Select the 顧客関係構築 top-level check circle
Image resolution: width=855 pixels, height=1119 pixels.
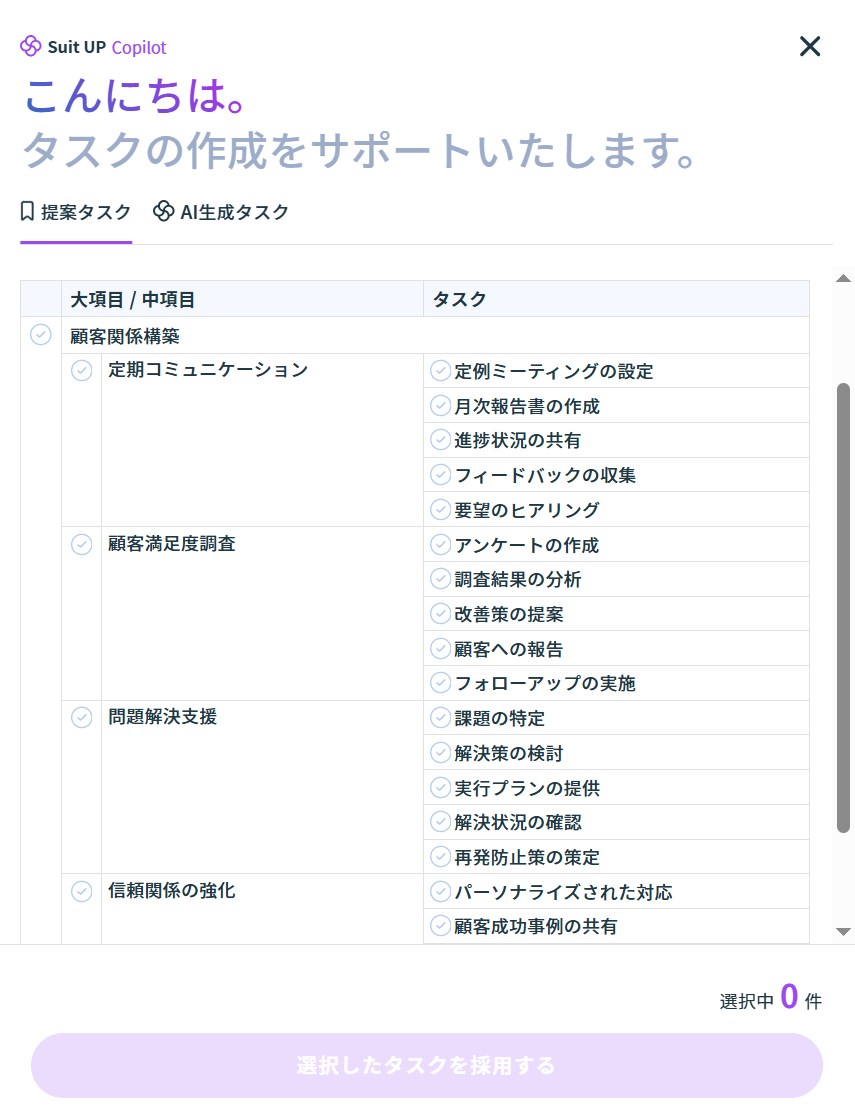[41, 335]
